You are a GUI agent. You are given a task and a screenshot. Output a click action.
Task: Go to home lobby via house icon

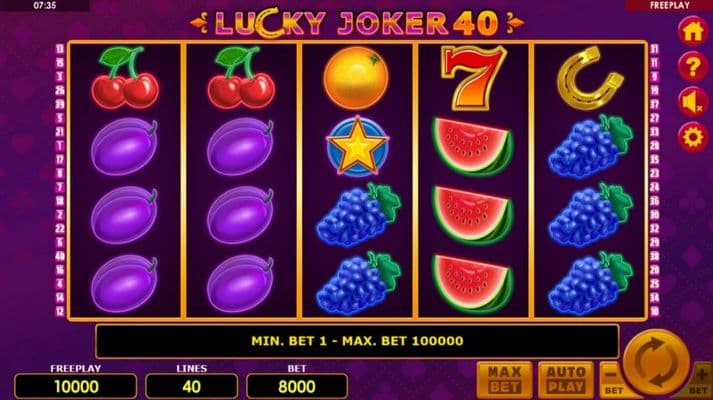(x=693, y=32)
